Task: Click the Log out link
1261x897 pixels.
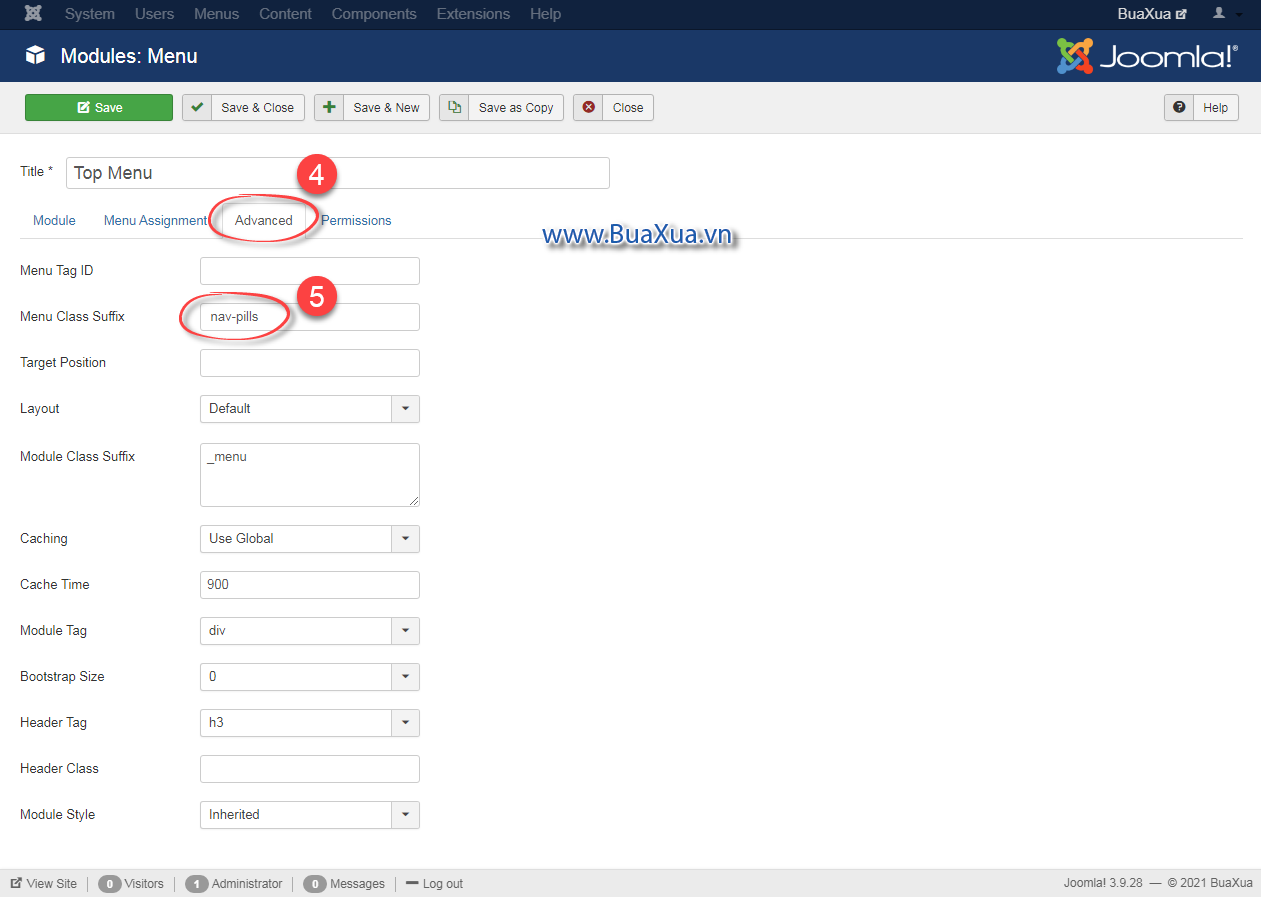Action: pyautogui.click(x=434, y=884)
